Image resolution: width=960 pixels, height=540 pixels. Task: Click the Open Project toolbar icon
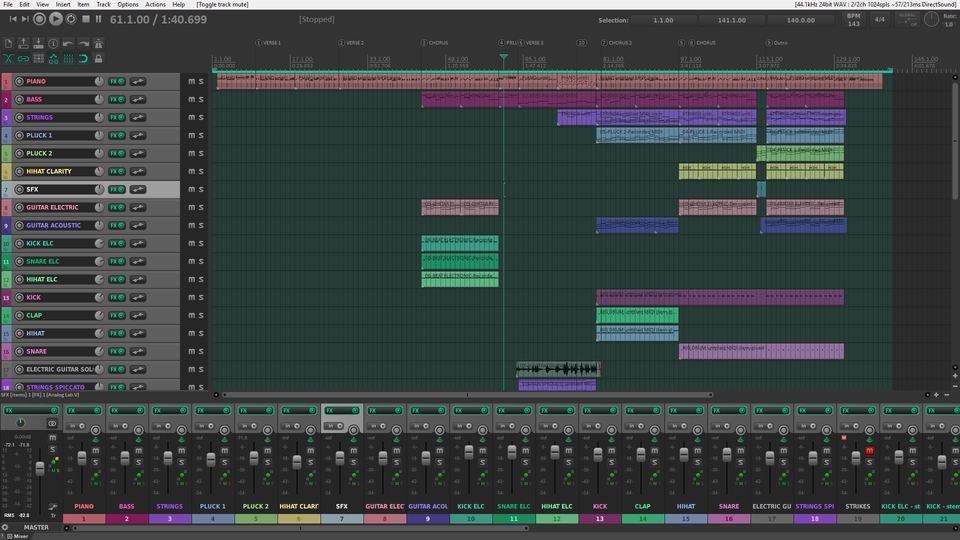(x=23, y=43)
